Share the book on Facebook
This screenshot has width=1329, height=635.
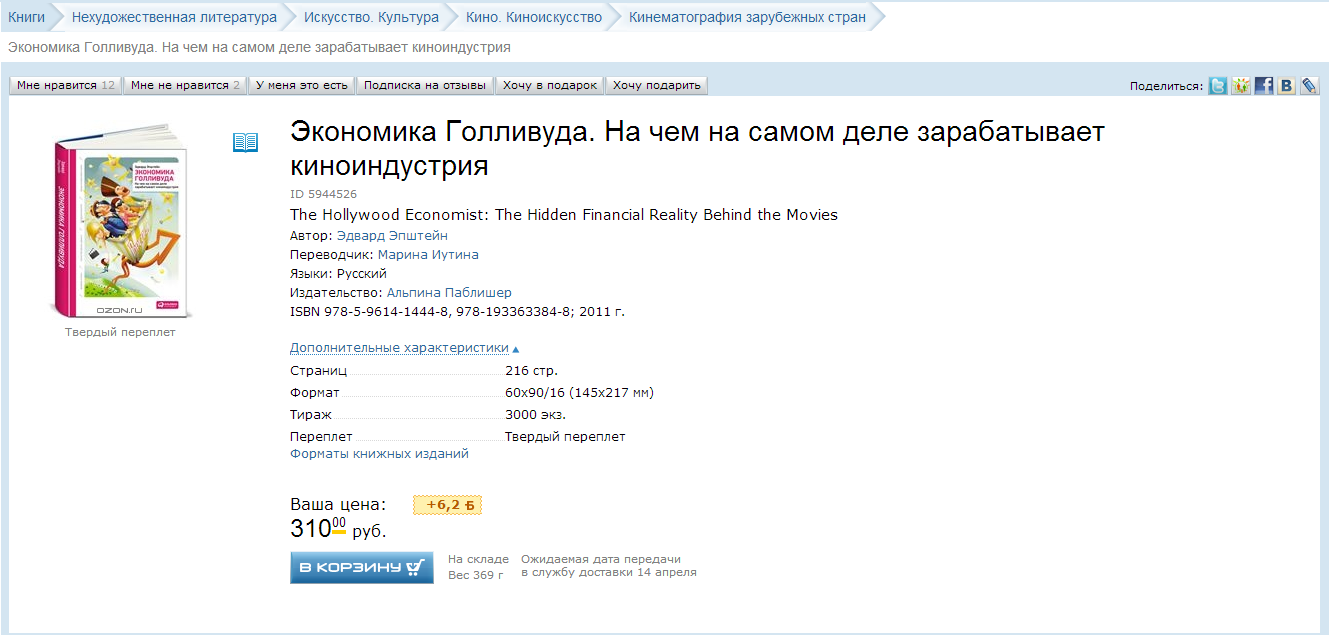coord(1264,86)
